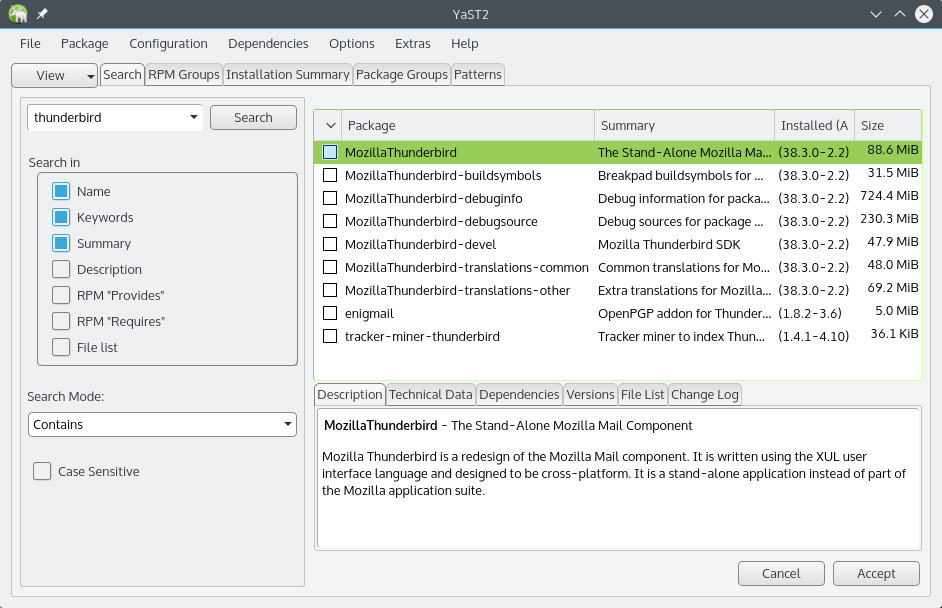Click the status box for enigmail package
942x608 pixels.
click(x=330, y=313)
